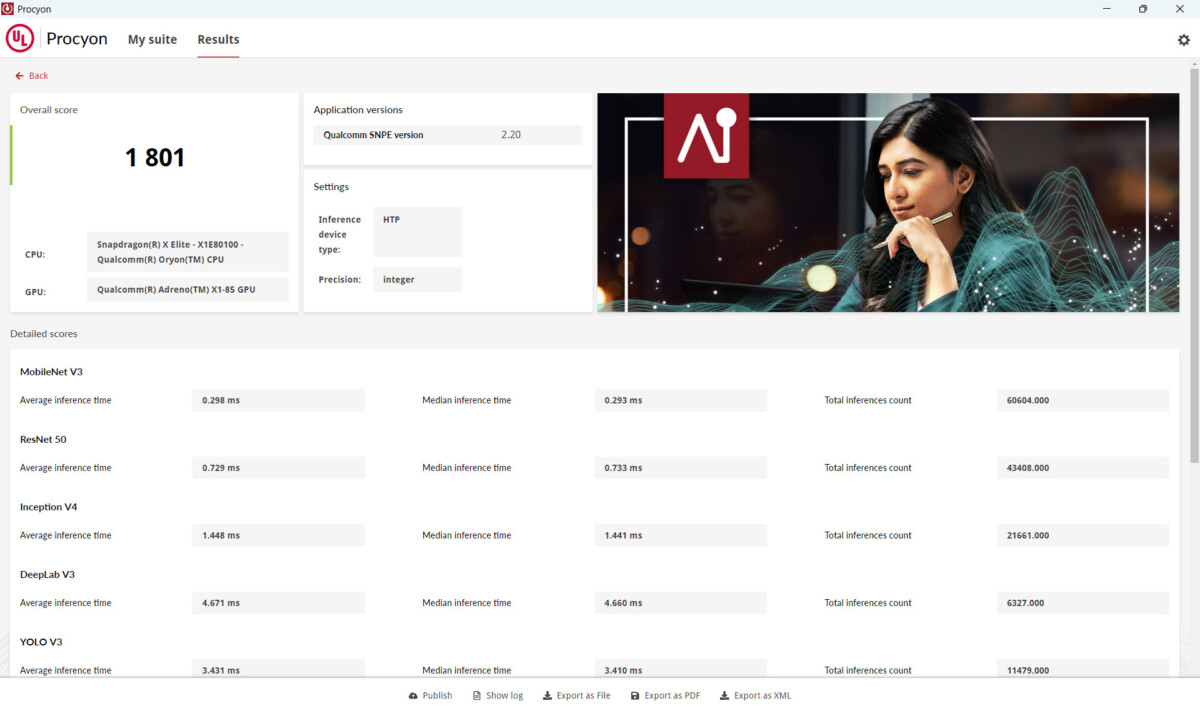Switch to the My suite tab
1200x713 pixels.
[x=152, y=40]
